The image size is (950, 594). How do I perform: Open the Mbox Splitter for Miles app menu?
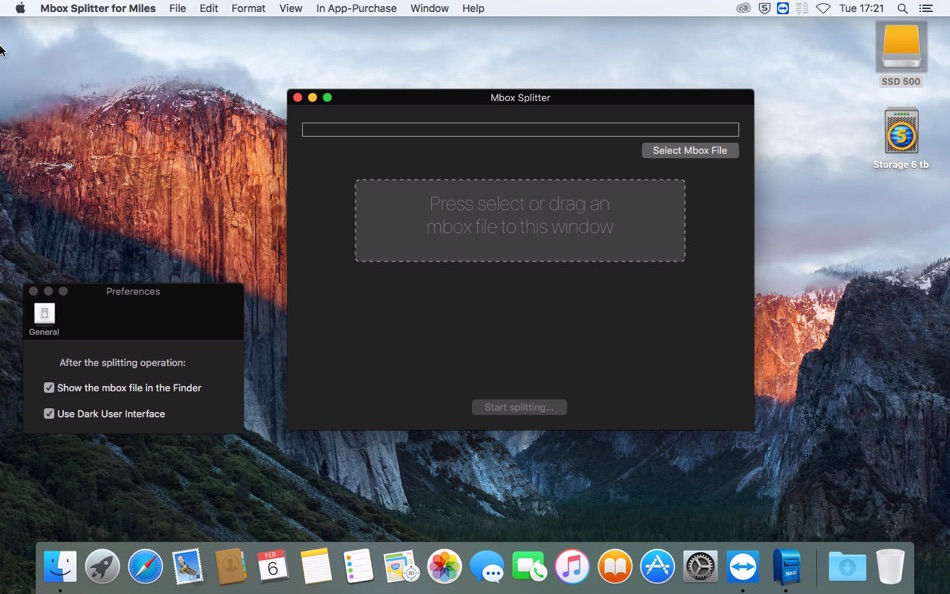[98, 8]
